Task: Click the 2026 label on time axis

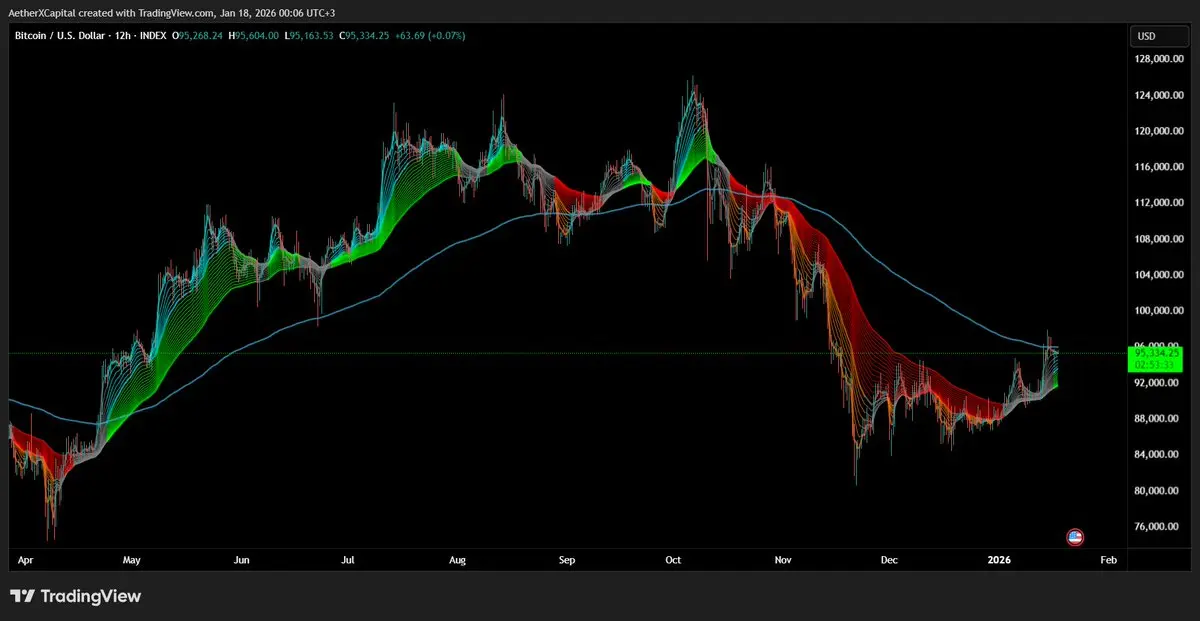Action: point(1000,561)
